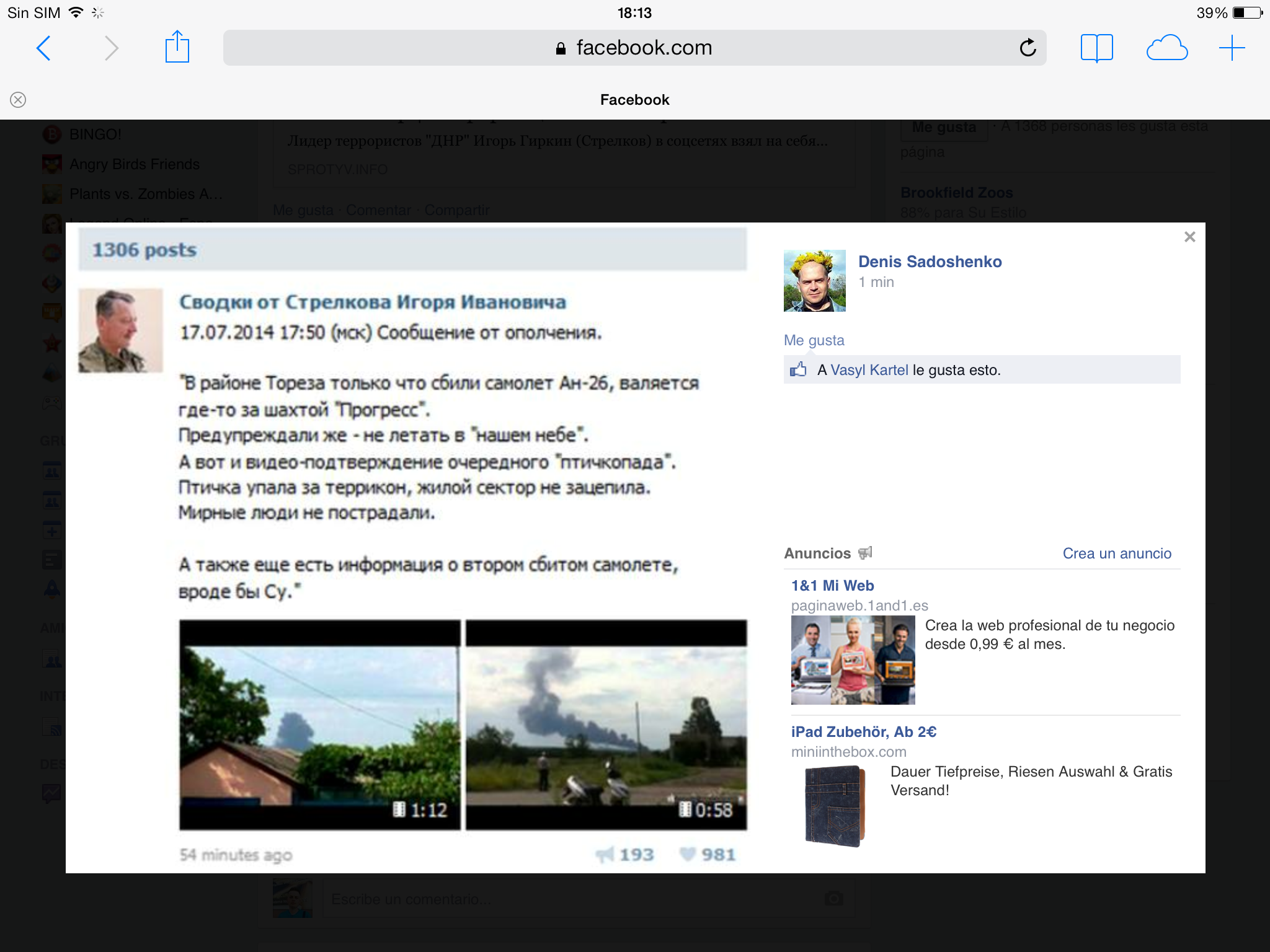Open the share sheet icon
Screen dimensions: 1270x952
pyautogui.click(x=177, y=47)
